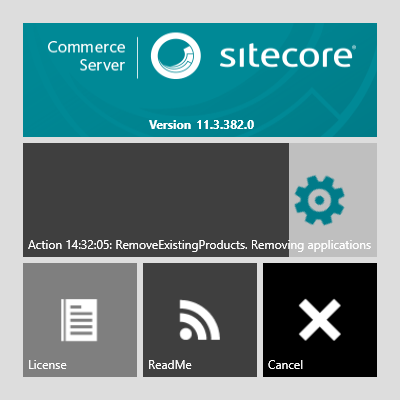Click the document icon on License tile
400x400 pixels.
pos(79,320)
